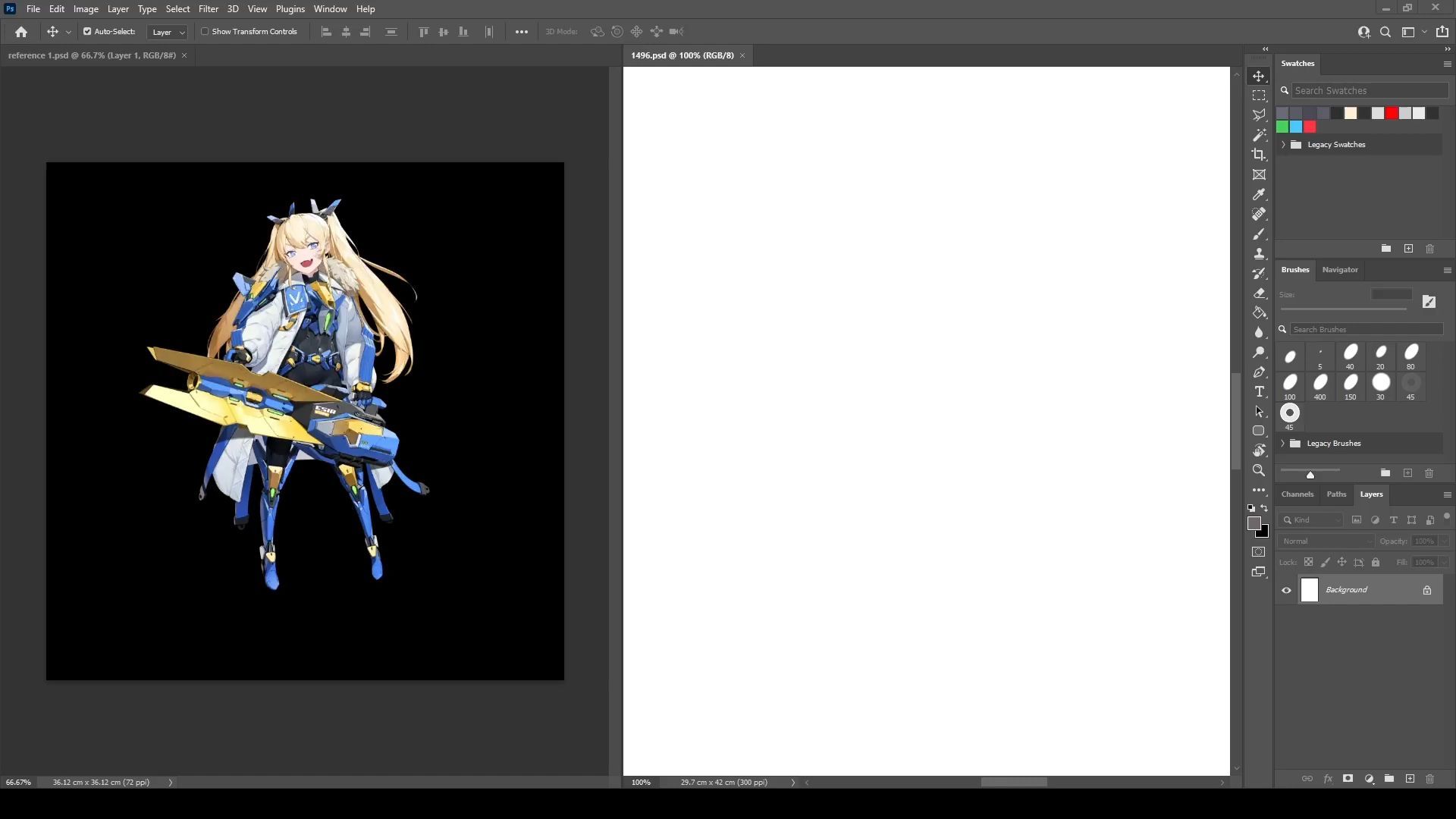Pick the red swatch color
Image resolution: width=1456 pixels, height=819 pixels.
[1392, 113]
